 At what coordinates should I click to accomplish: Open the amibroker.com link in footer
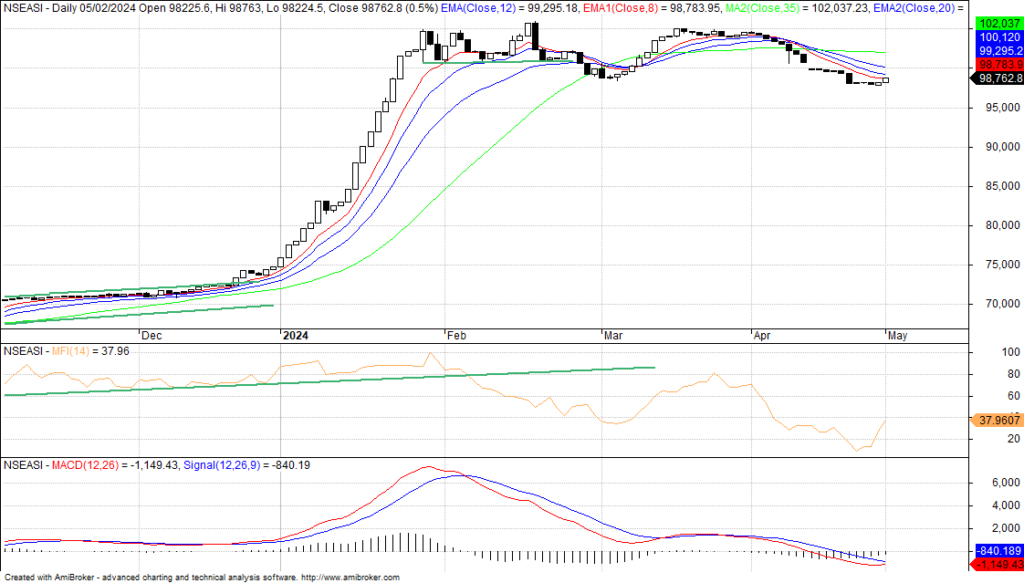tap(351, 577)
